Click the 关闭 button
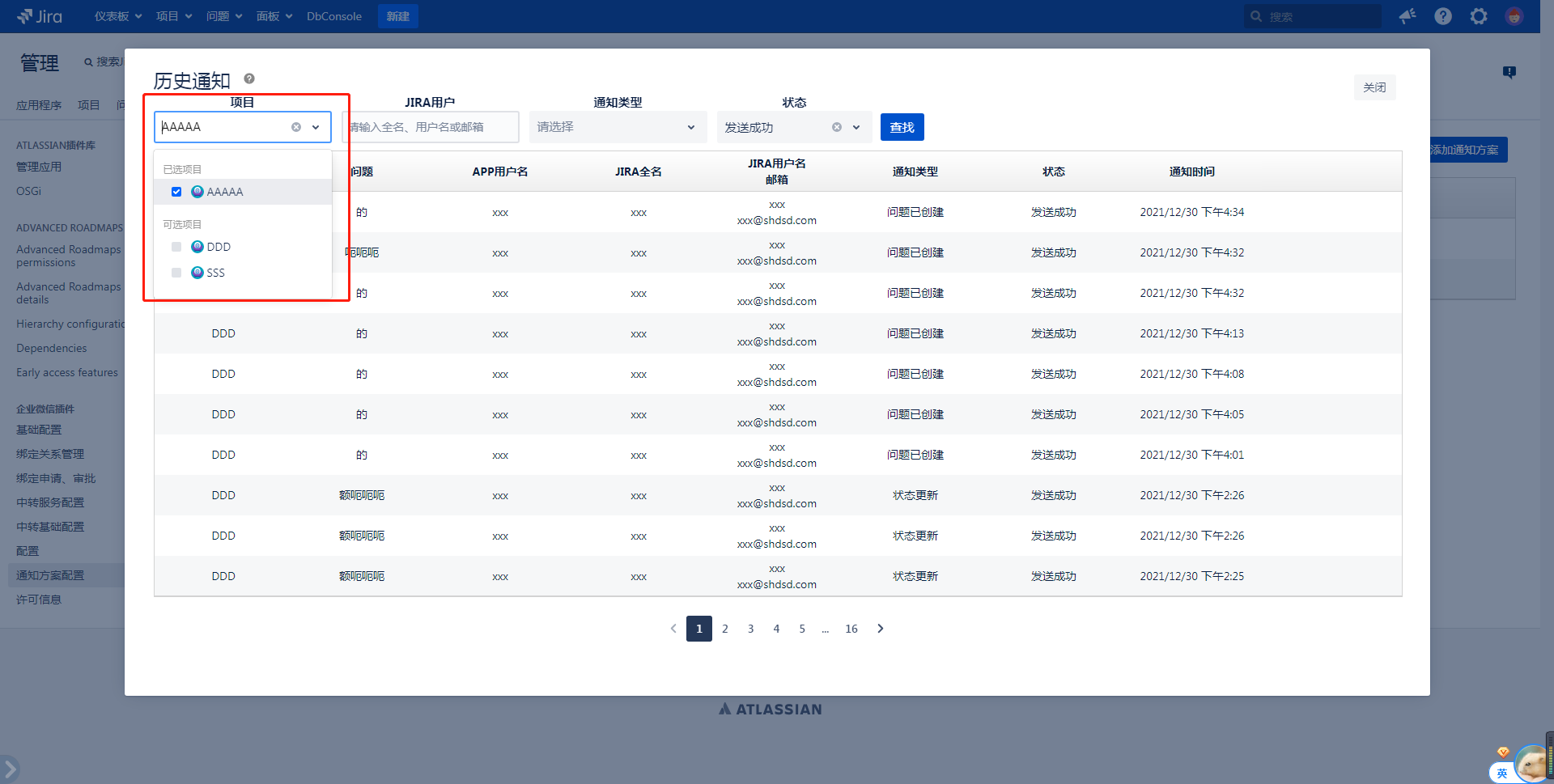This screenshot has height=784, width=1554. (x=1374, y=87)
